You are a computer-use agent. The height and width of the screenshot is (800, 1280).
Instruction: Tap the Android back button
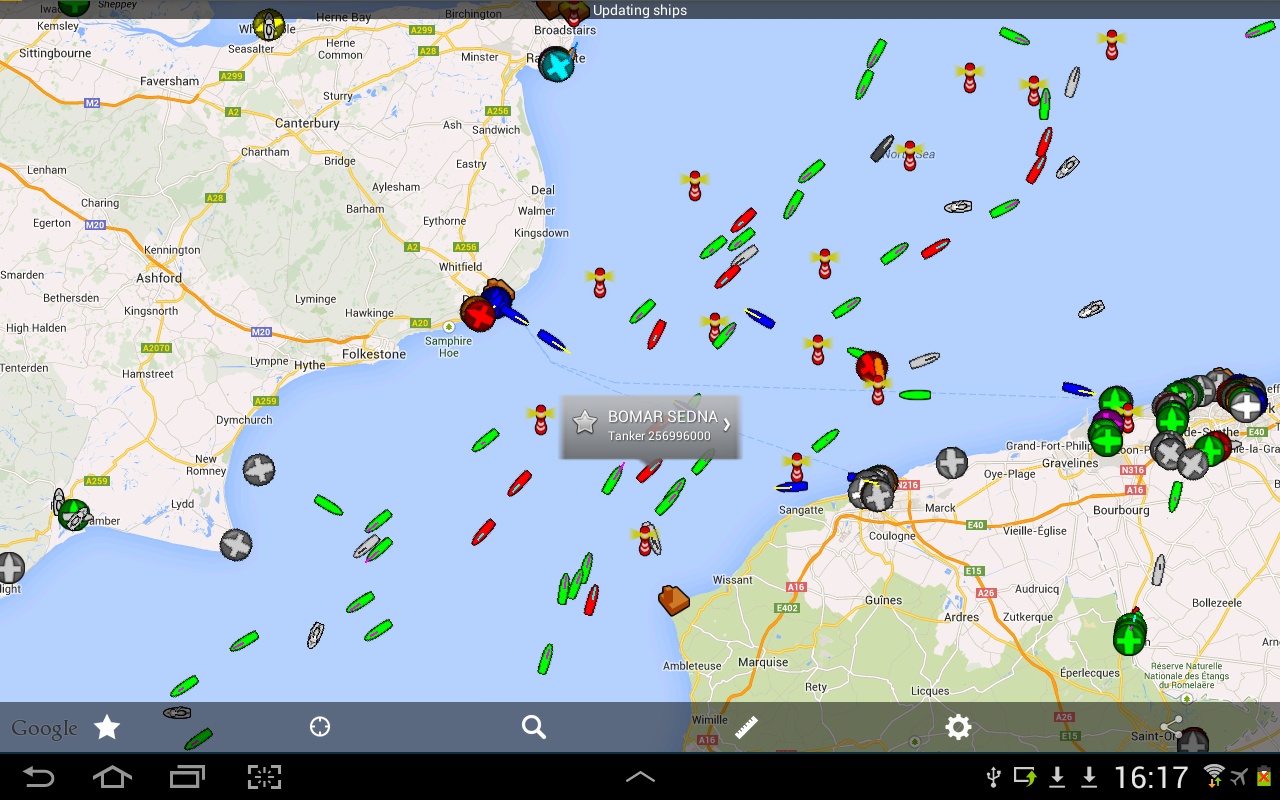pyautogui.click(x=38, y=777)
